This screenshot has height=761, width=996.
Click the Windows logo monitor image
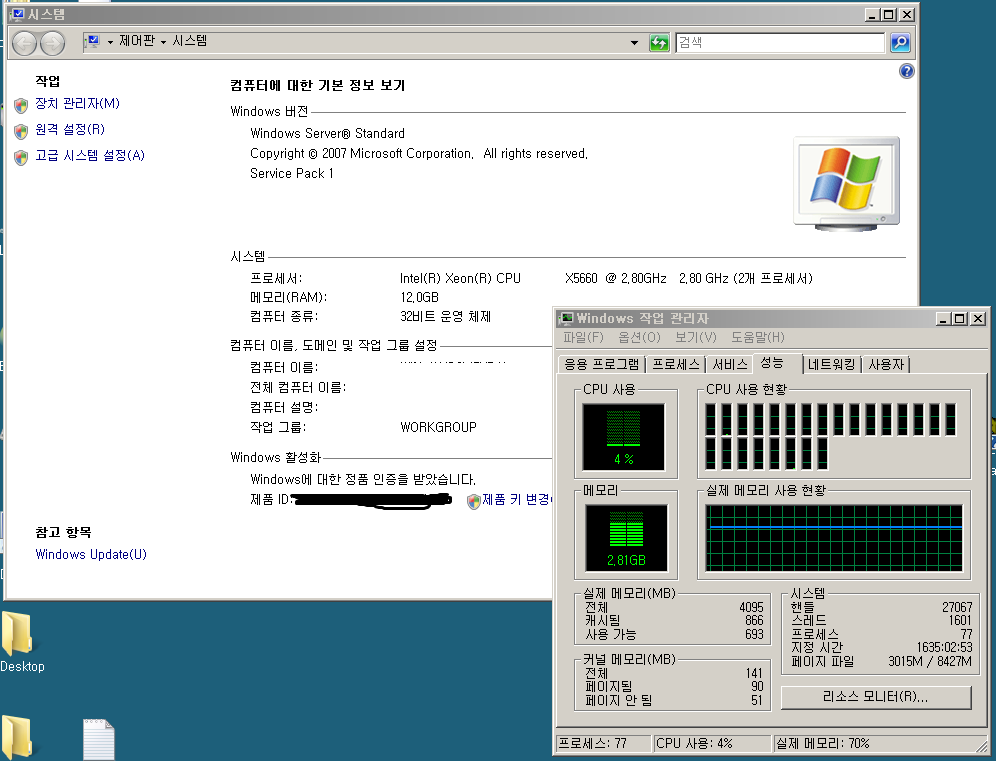[x=847, y=184]
